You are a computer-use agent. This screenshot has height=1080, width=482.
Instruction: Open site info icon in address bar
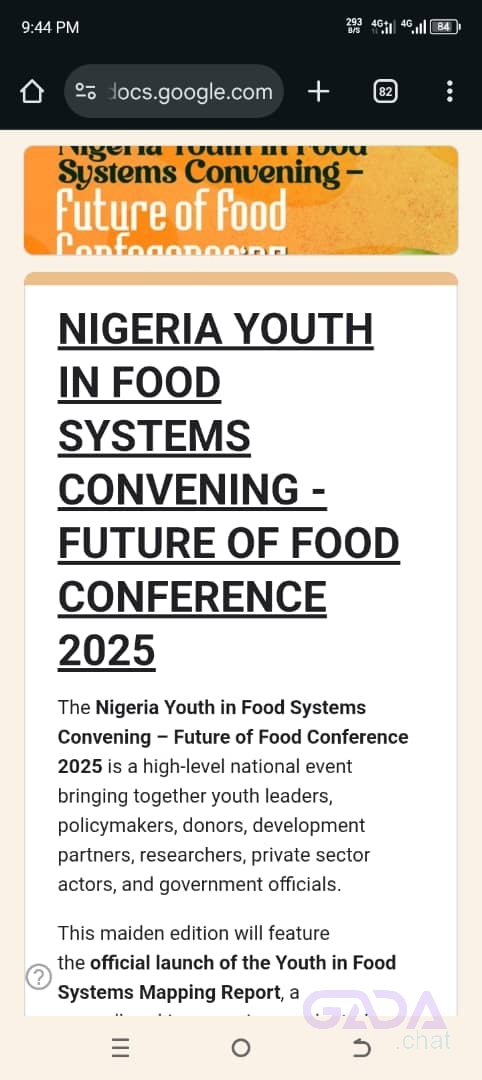tap(86, 92)
